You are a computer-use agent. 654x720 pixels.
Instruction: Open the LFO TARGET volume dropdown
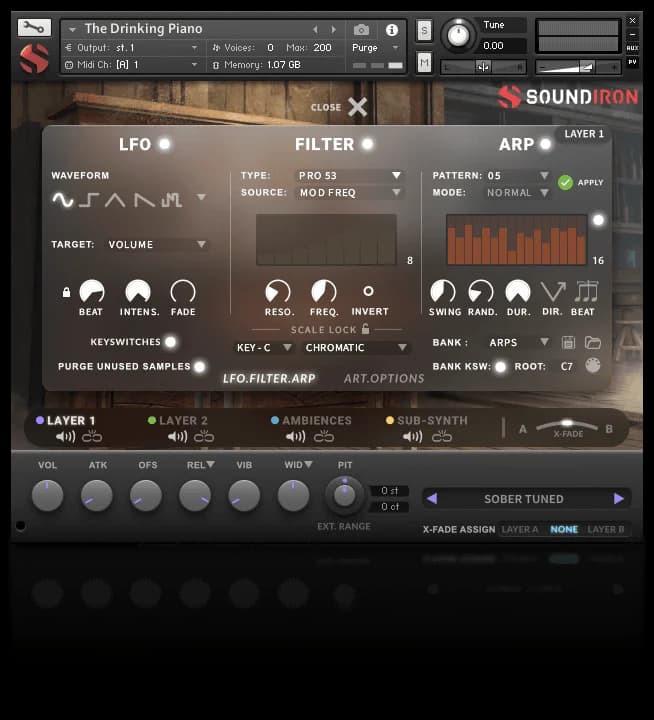tap(157, 244)
